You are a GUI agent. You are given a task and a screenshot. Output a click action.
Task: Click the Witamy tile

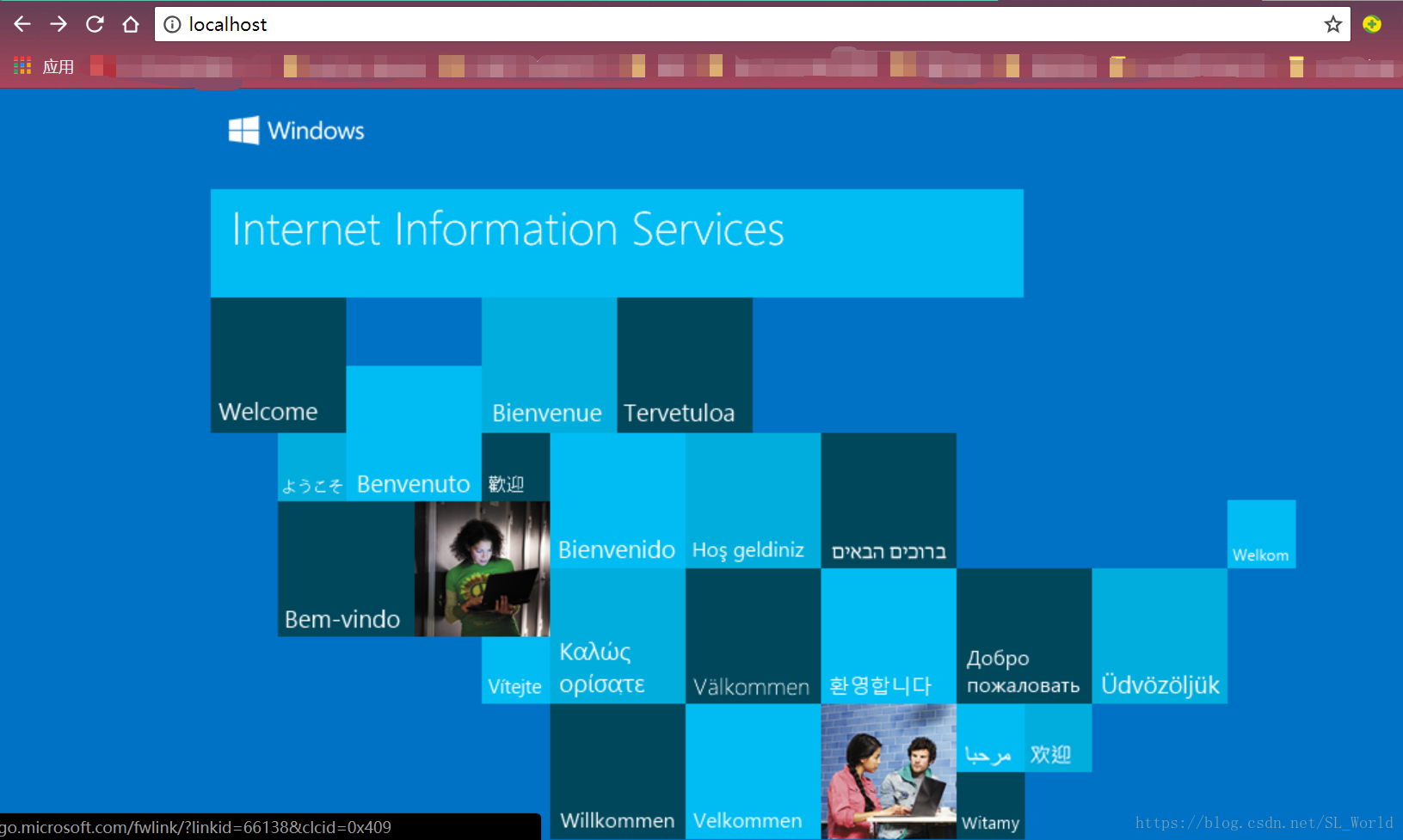click(x=990, y=806)
